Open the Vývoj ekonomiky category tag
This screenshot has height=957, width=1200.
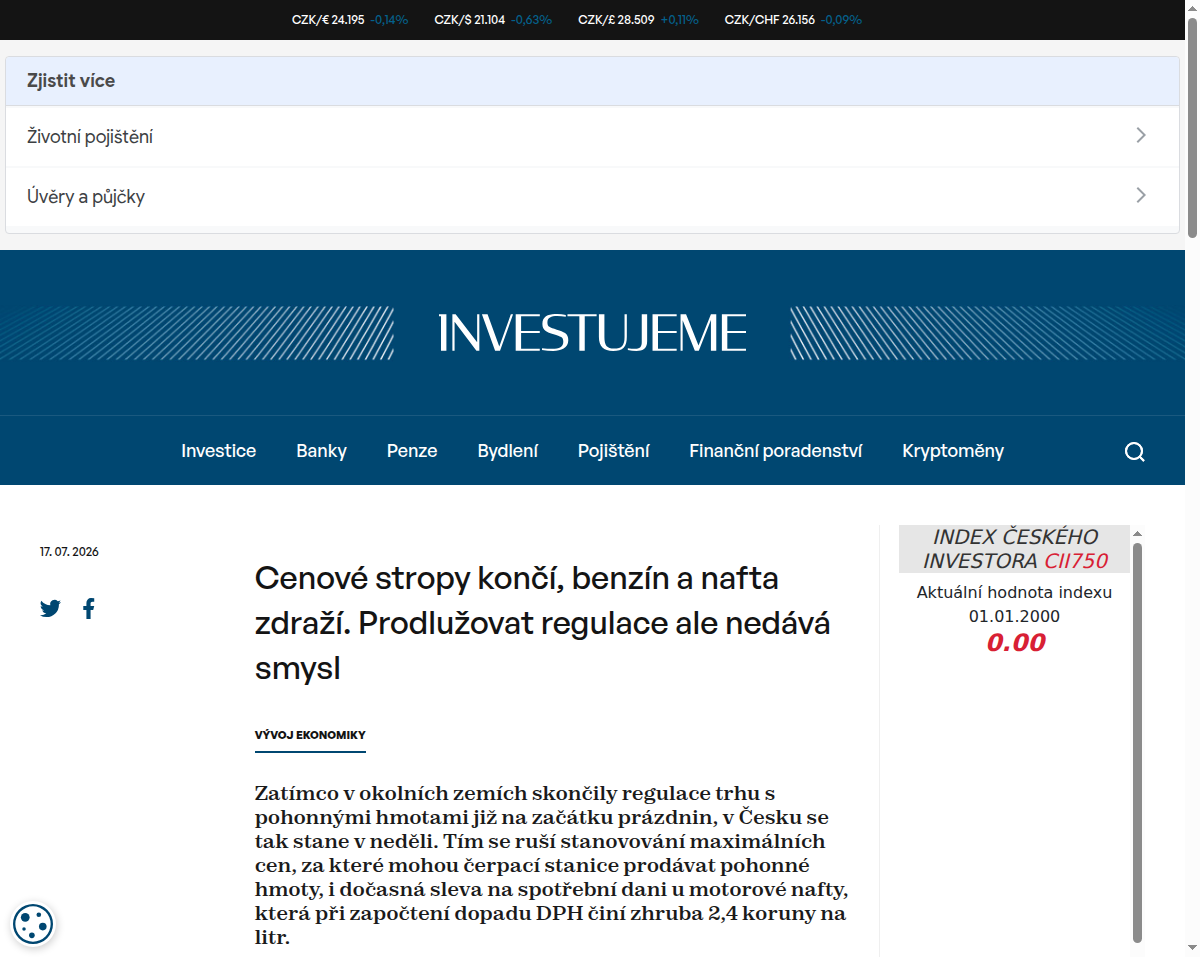click(x=310, y=735)
